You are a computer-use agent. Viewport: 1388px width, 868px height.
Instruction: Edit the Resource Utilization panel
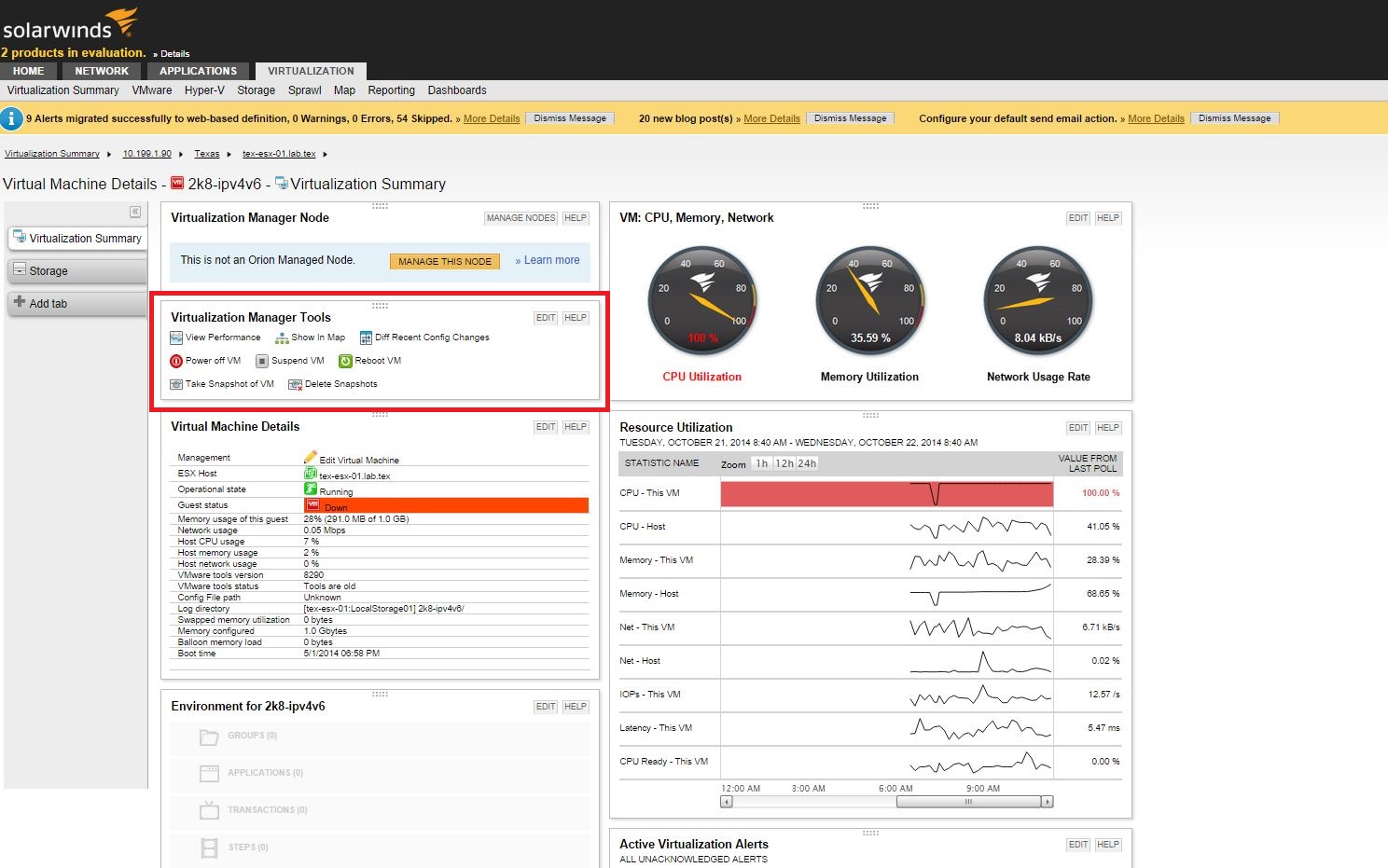1078,428
